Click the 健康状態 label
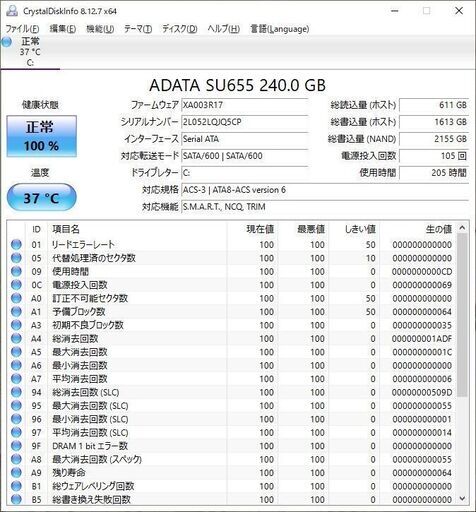This screenshot has width=476, height=512. coord(40,105)
